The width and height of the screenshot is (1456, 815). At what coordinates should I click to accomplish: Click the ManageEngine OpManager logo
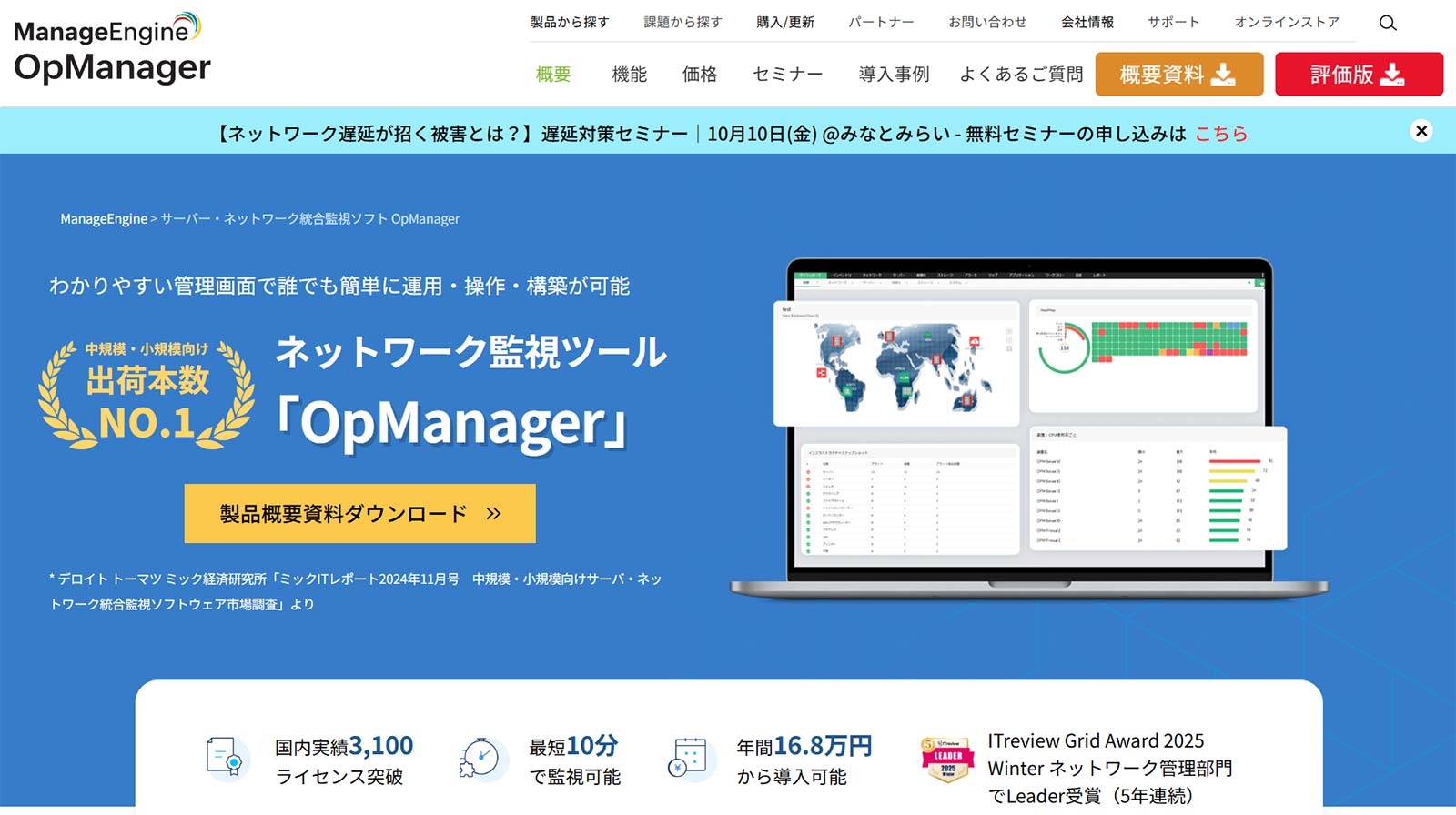tap(112, 50)
